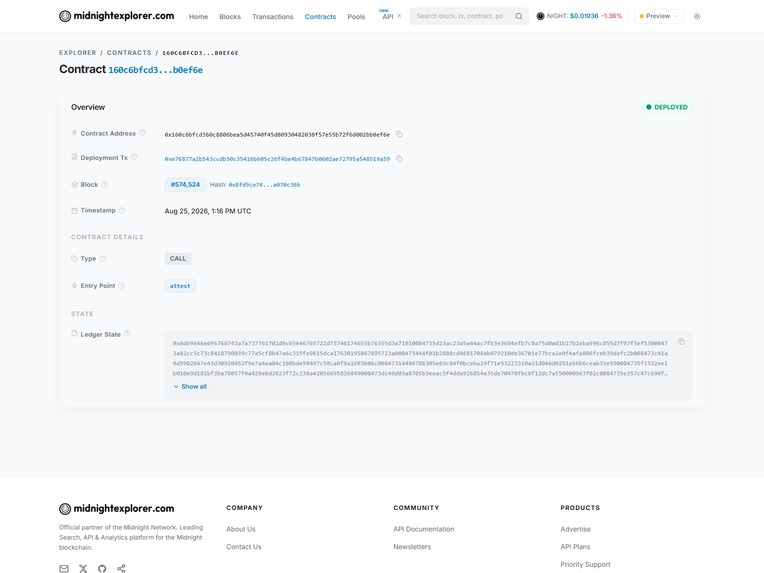
Task: Open block #574,524
Action: [185, 185]
